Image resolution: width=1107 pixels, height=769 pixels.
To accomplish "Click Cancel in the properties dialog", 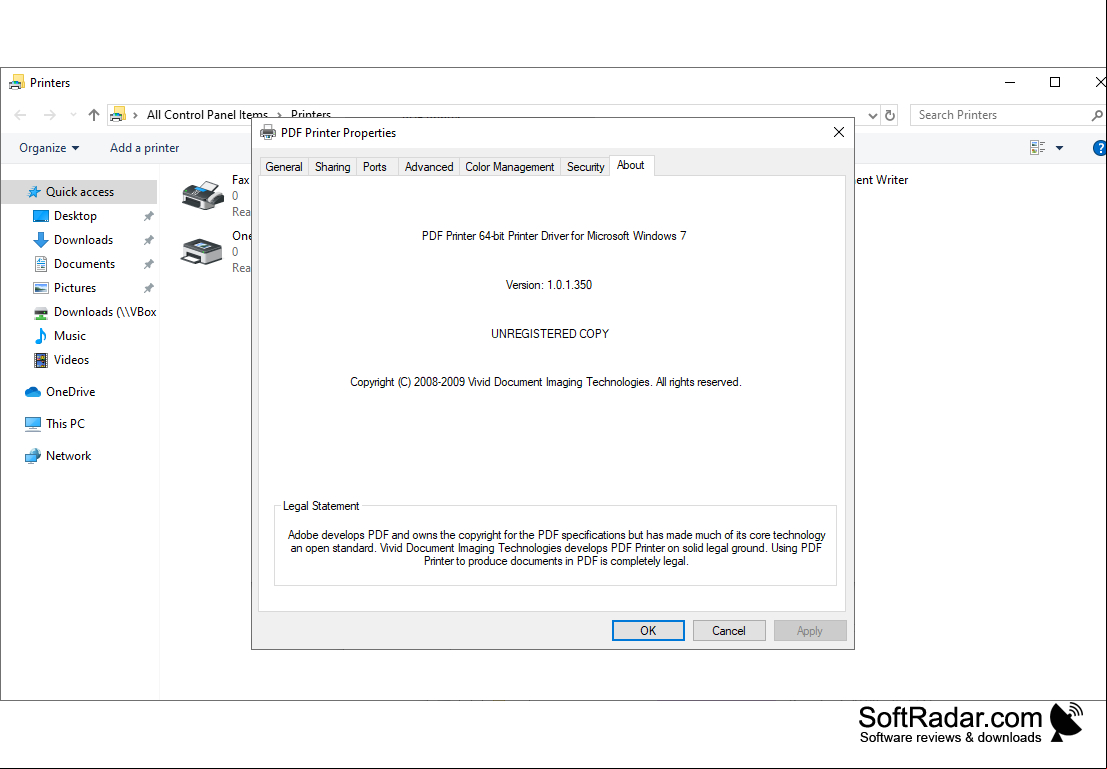I will [729, 631].
